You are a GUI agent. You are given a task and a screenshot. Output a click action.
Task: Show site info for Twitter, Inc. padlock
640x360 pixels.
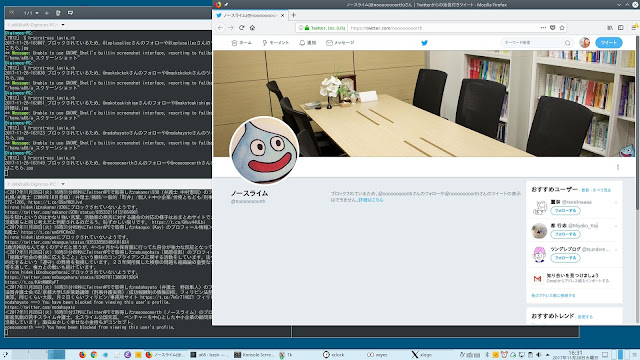(x=307, y=28)
